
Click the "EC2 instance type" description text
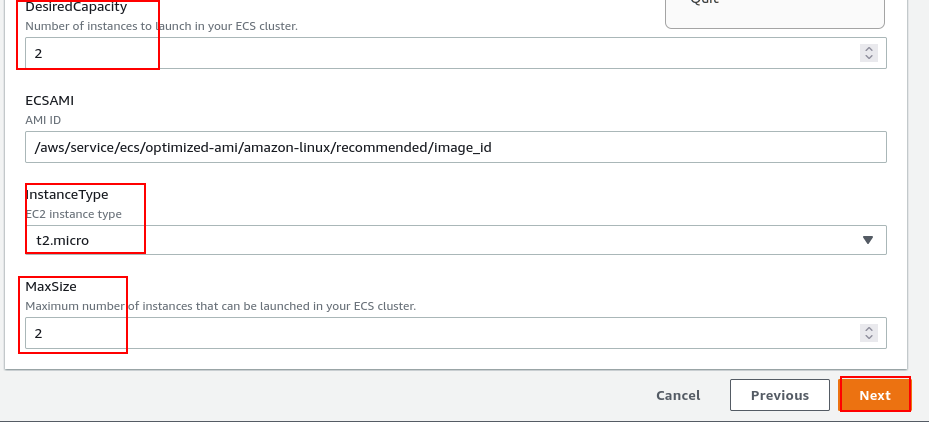click(73, 213)
